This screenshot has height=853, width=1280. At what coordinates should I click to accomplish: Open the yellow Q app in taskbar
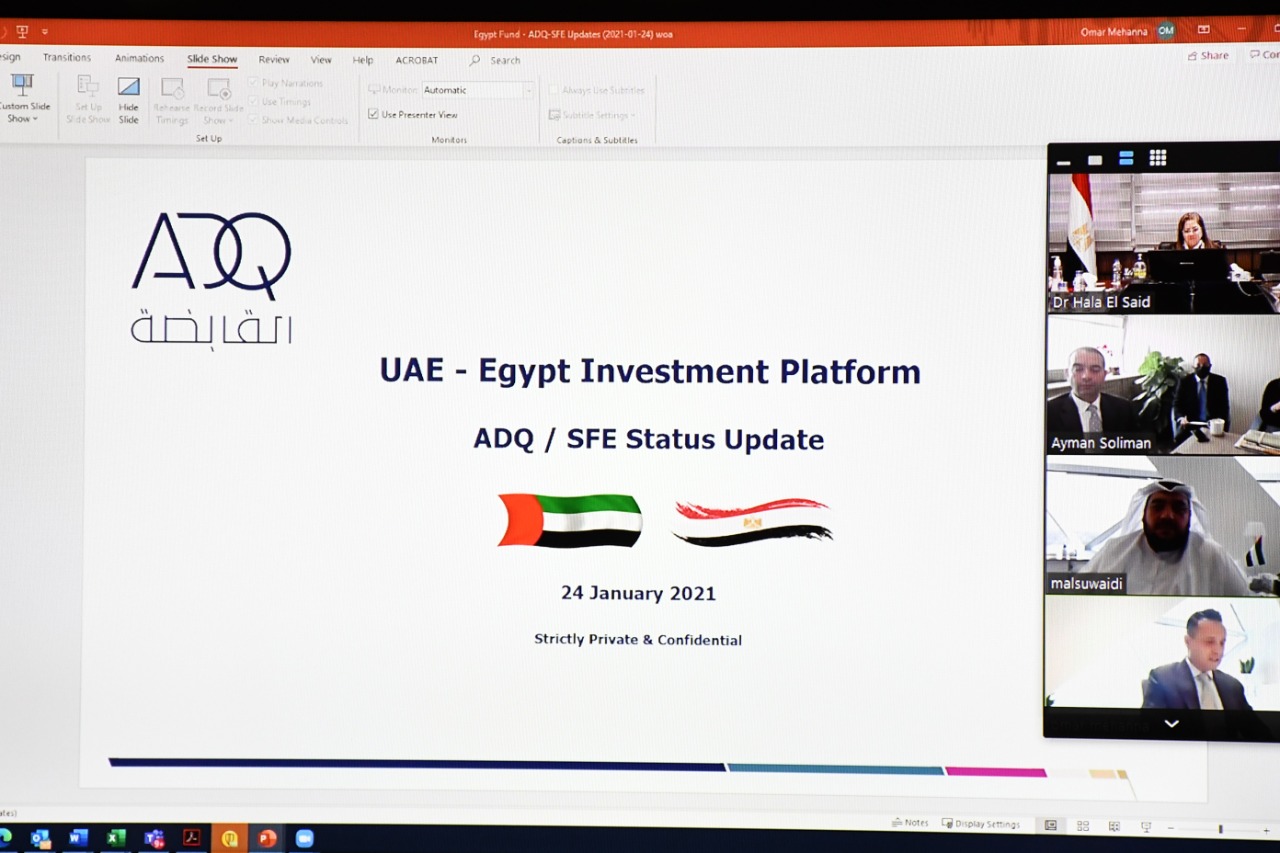pos(229,838)
